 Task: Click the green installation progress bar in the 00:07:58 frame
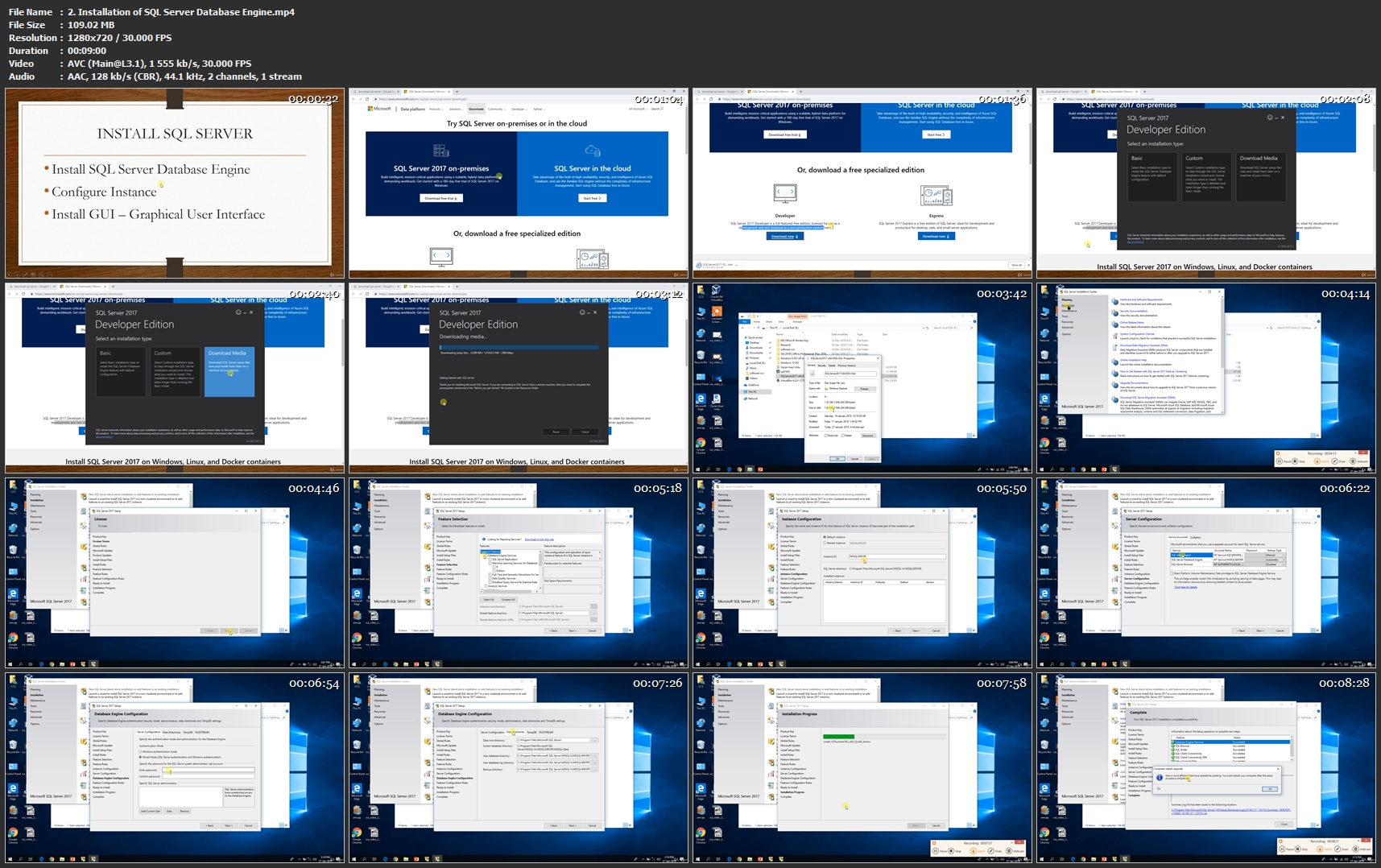point(838,736)
